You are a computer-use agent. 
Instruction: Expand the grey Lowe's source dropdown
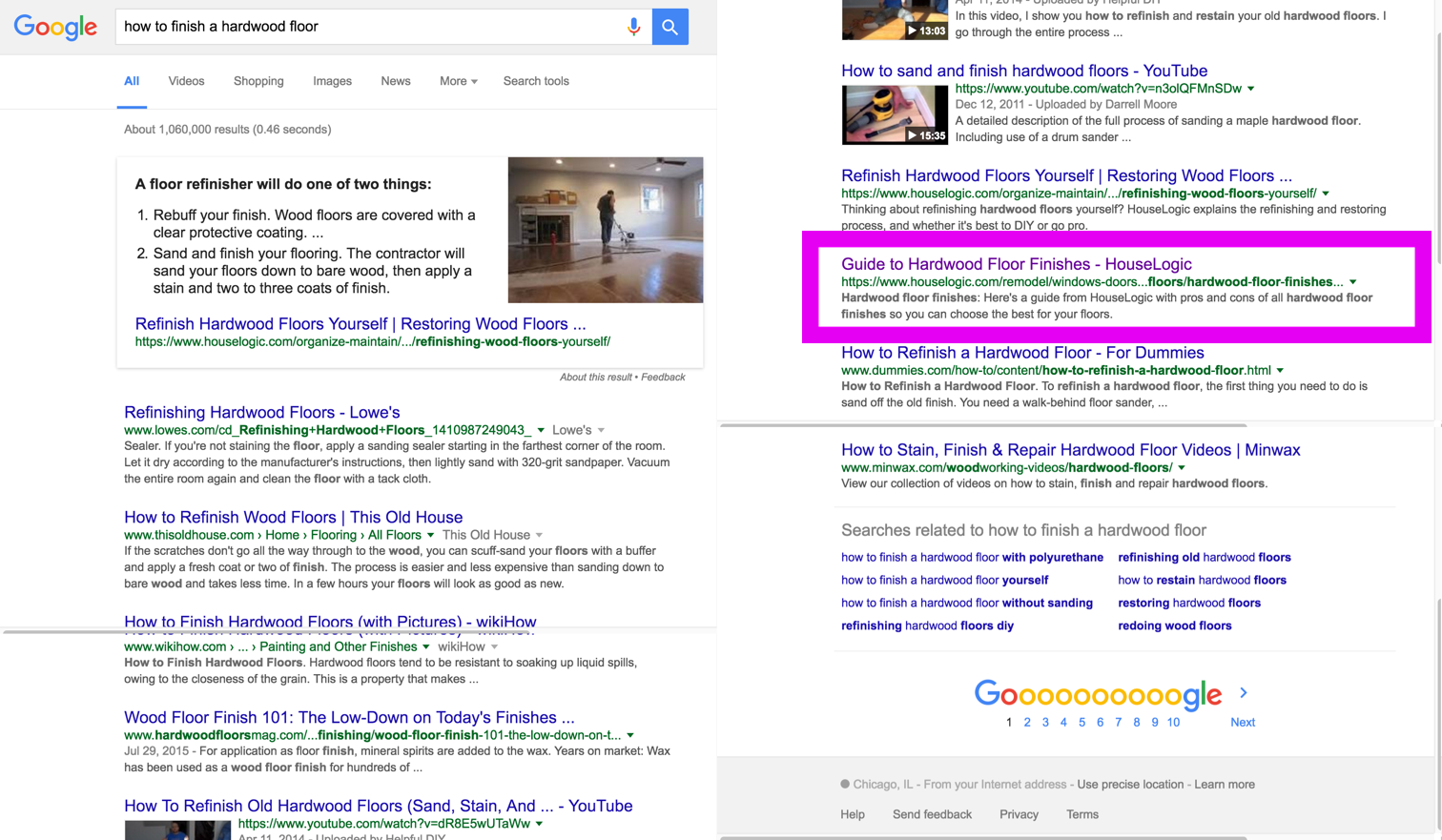[x=601, y=430]
